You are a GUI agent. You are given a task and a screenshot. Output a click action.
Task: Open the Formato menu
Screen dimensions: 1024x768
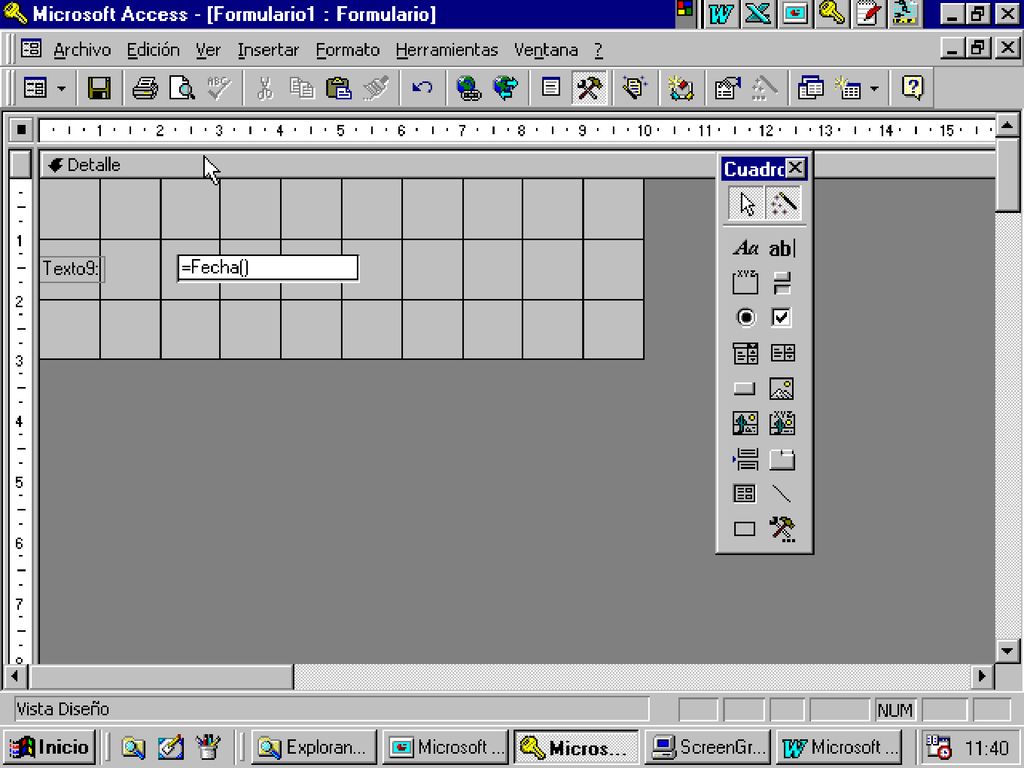347,50
